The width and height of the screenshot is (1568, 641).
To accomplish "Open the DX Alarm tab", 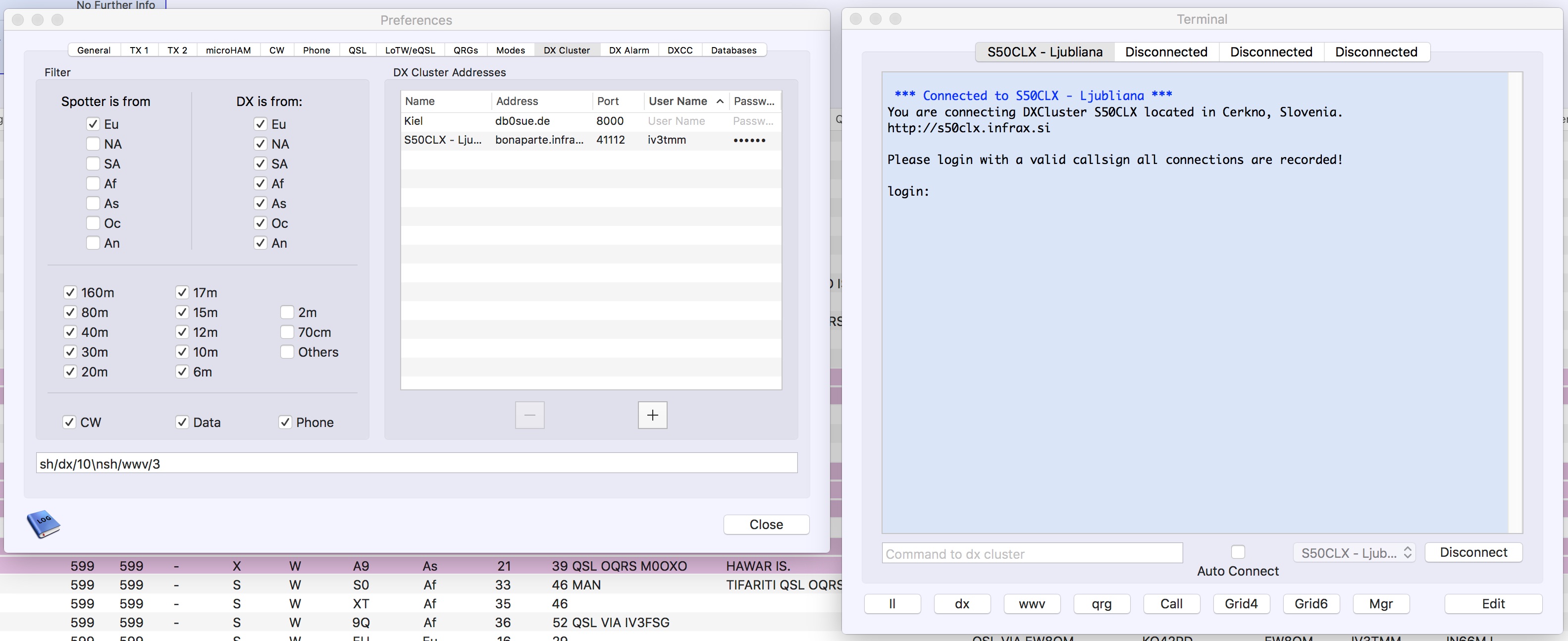I will 629,51.
